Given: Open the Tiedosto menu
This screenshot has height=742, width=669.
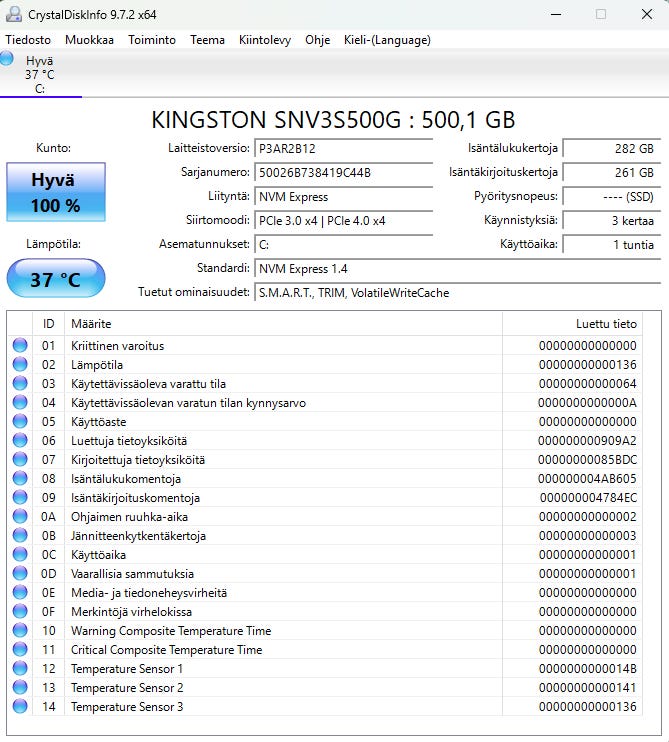Looking at the screenshot, I should tap(28, 40).
